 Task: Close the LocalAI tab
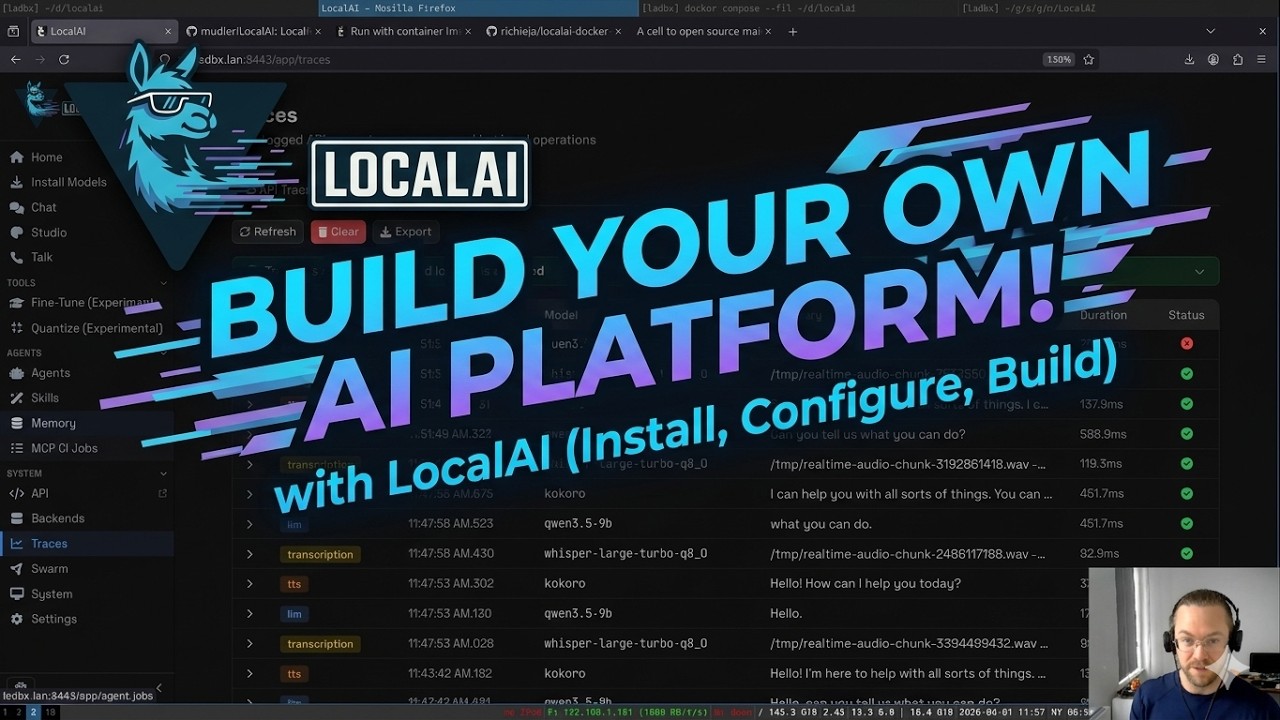point(167,31)
